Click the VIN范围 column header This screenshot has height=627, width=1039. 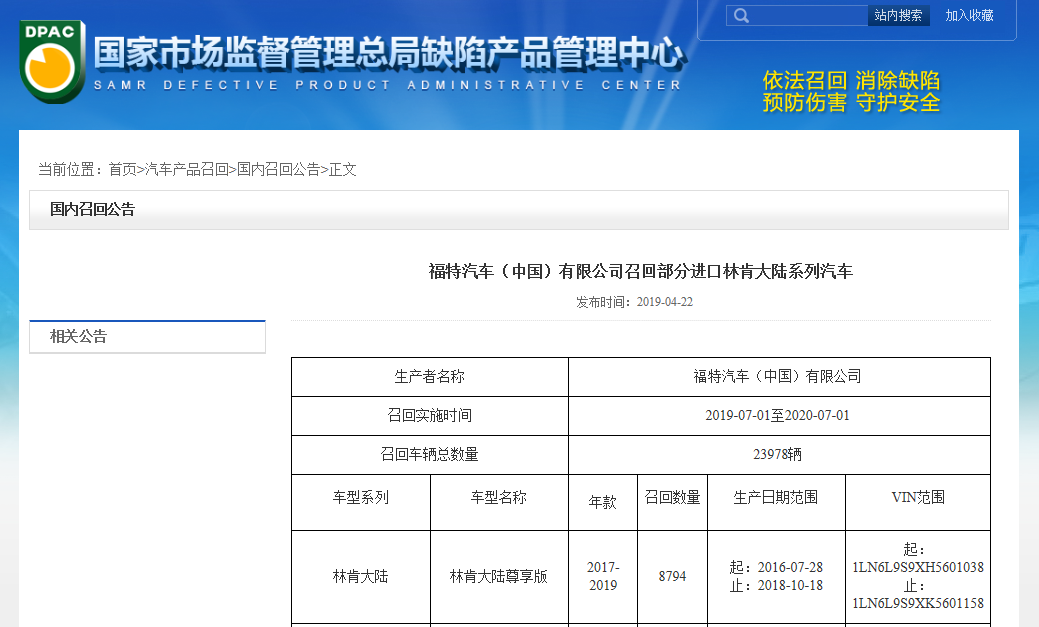click(x=918, y=502)
